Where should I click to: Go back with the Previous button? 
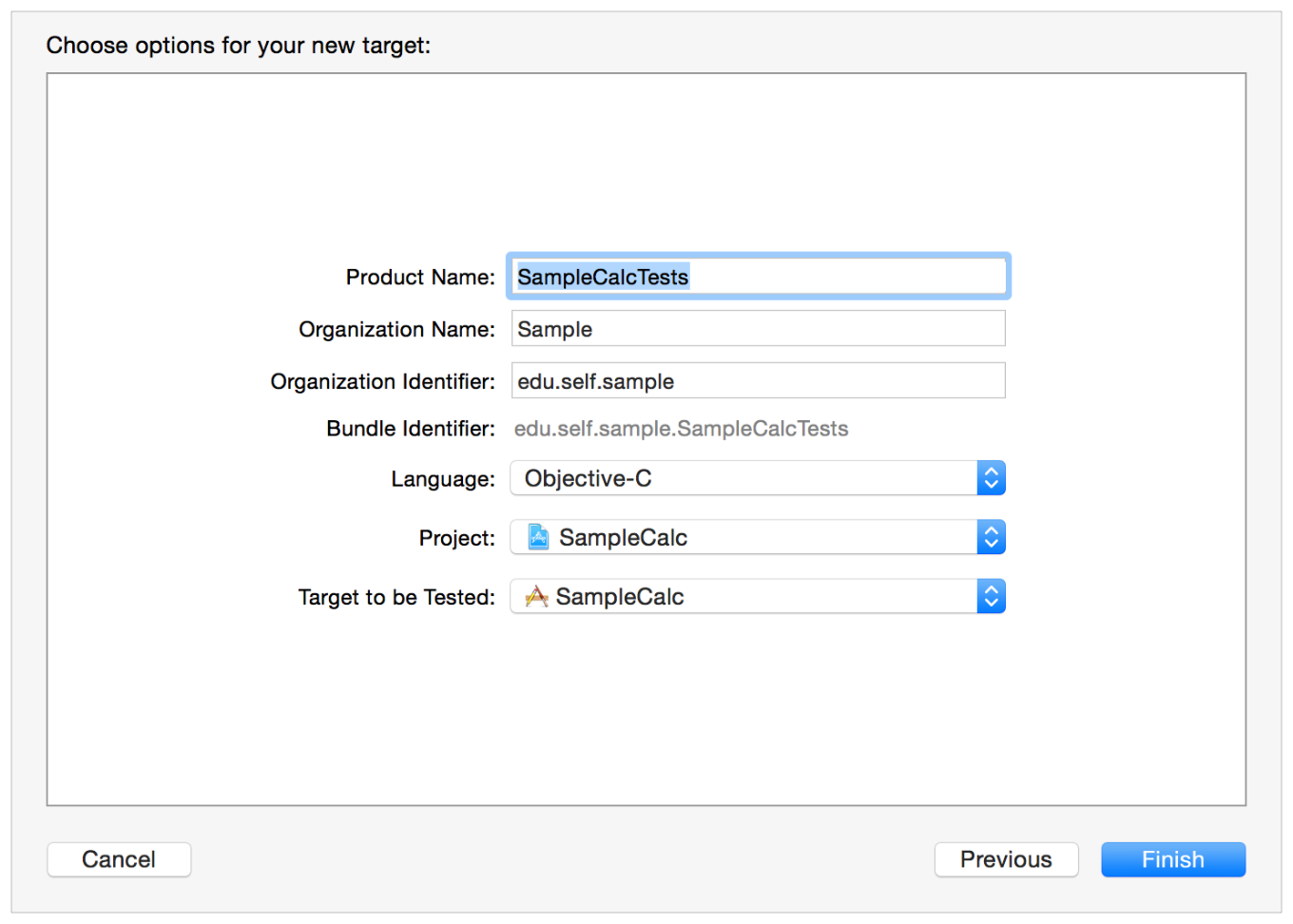1006,859
